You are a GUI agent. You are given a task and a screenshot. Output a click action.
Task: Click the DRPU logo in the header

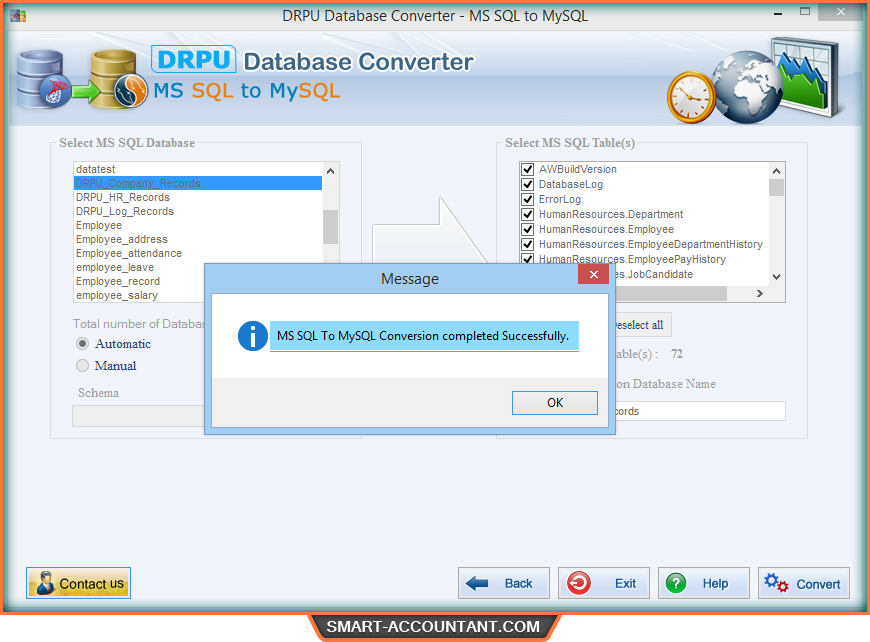pos(194,59)
